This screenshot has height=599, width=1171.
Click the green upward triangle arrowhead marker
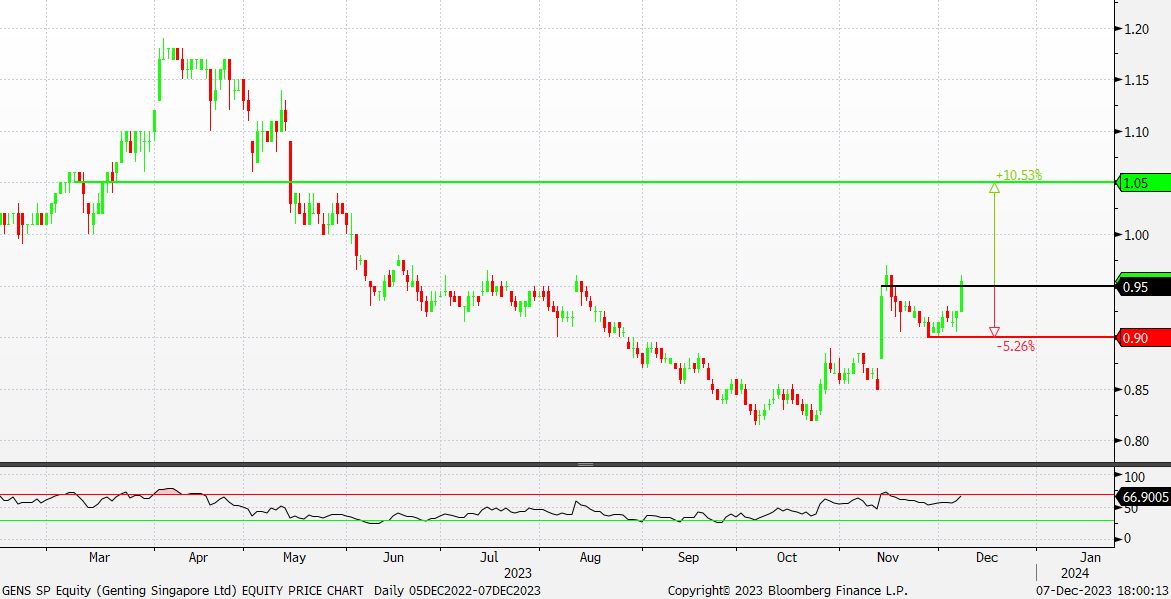click(994, 187)
